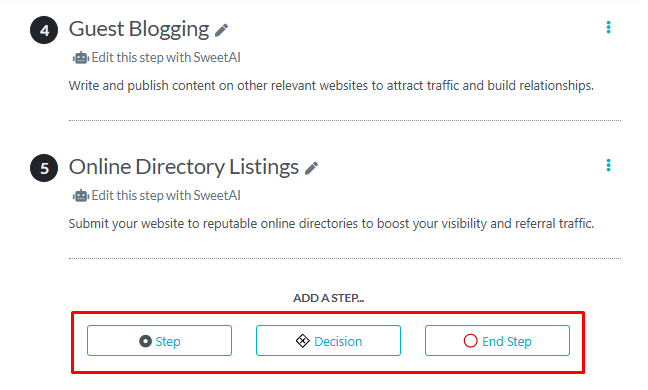648x390 pixels.
Task: Click pencil icon next to Online Directory Listings
Action: click(312, 168)
